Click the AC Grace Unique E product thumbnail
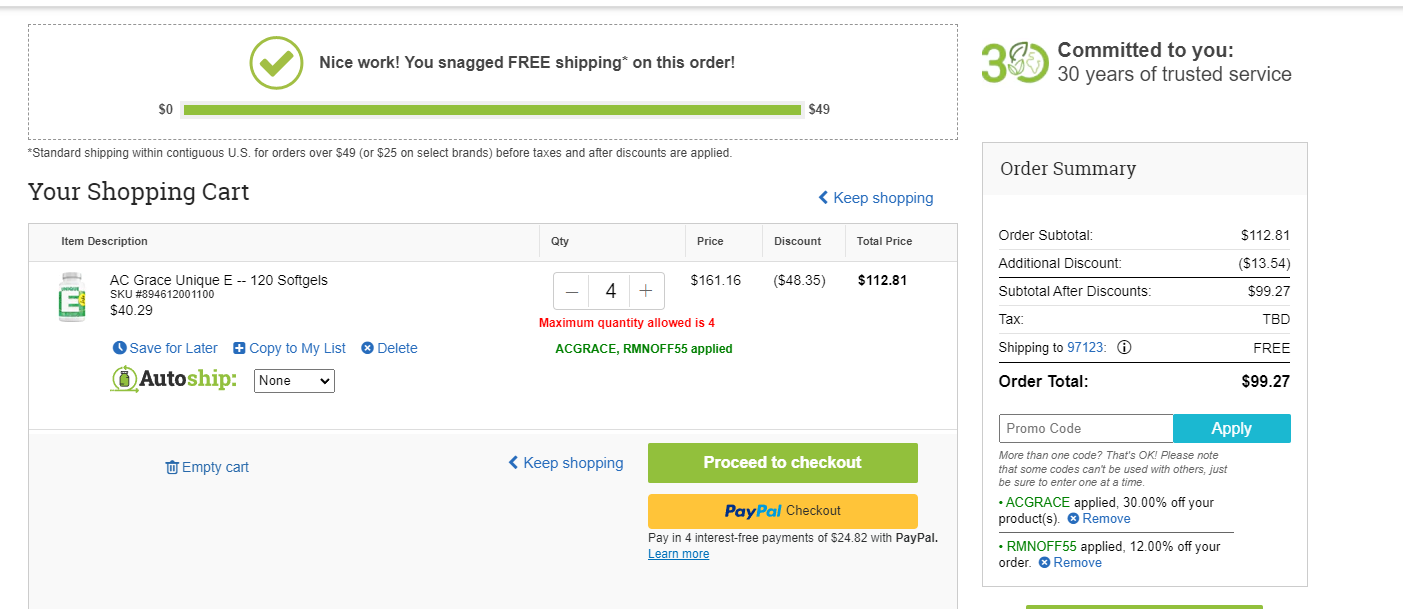This screenshot has width=1403, height=609. pos(72,297)
